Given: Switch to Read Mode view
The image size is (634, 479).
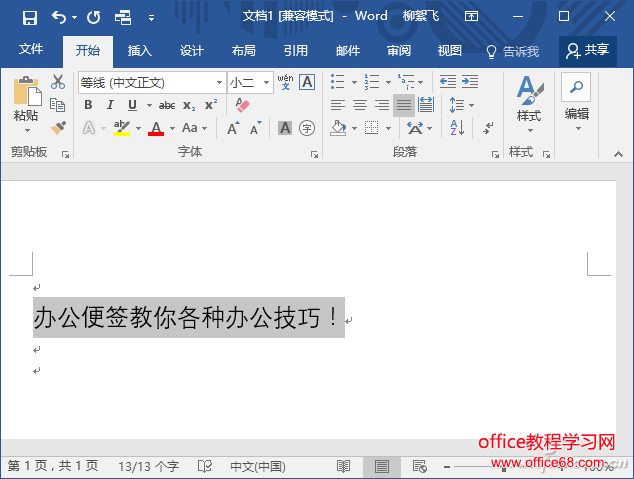Looking at the screenshot, I should [343, 466].
